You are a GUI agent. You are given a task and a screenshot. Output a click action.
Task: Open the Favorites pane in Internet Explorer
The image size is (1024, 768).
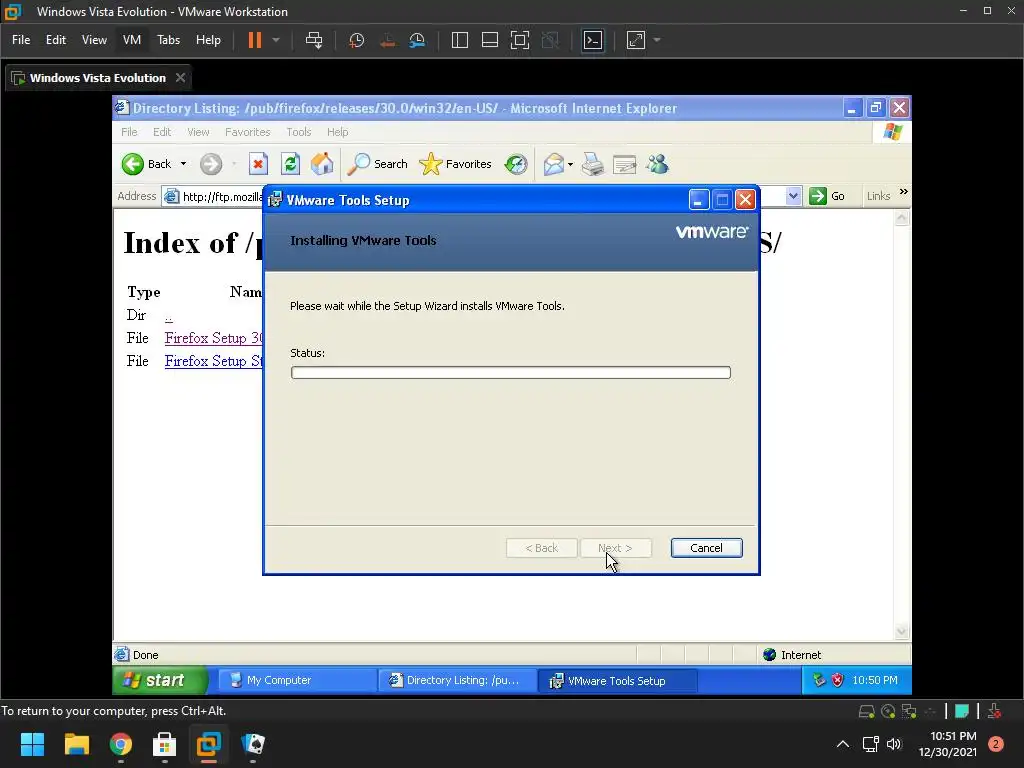pos(455,164)
